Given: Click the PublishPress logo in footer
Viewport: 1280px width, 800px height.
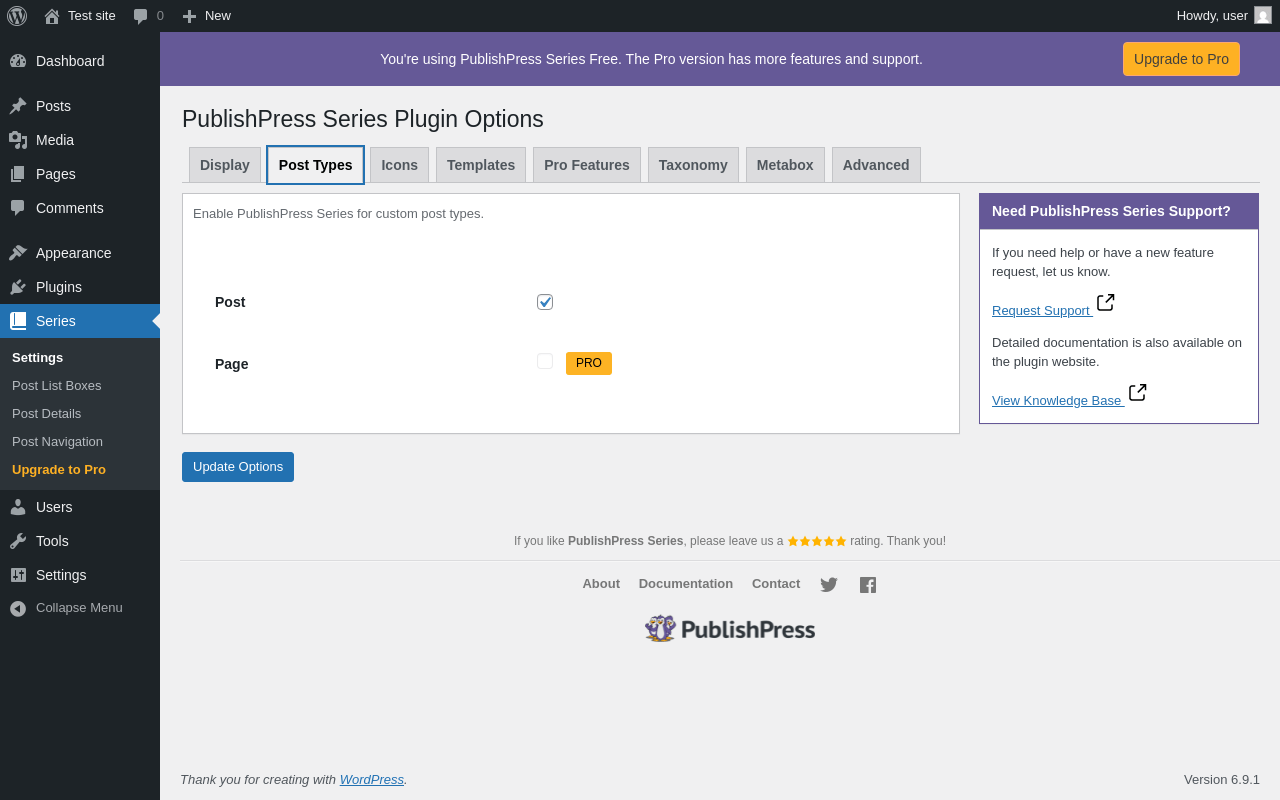Looking at the screenshot, I should (x=730, y=629).
